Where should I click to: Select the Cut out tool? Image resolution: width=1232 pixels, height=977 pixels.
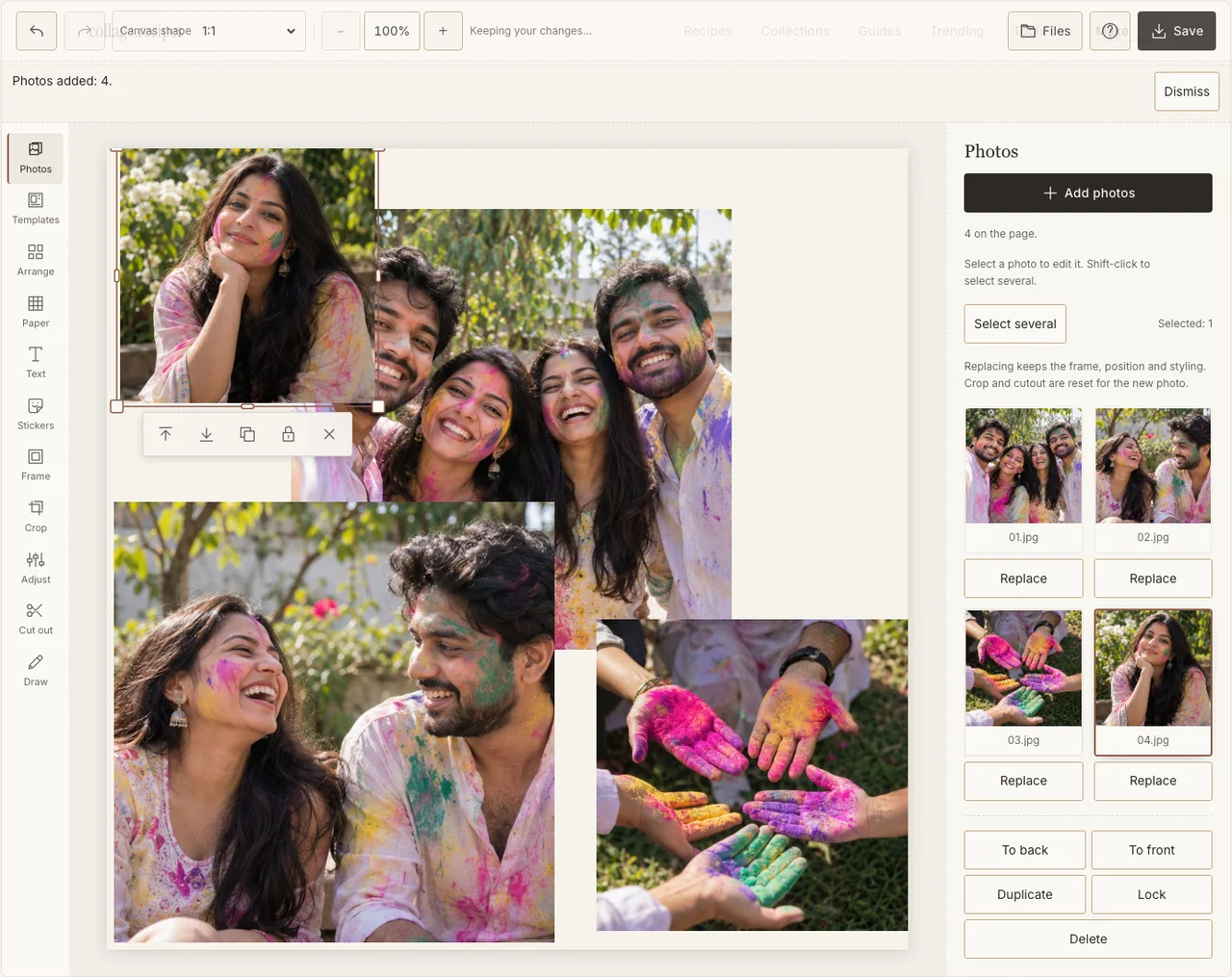[36, 619]
